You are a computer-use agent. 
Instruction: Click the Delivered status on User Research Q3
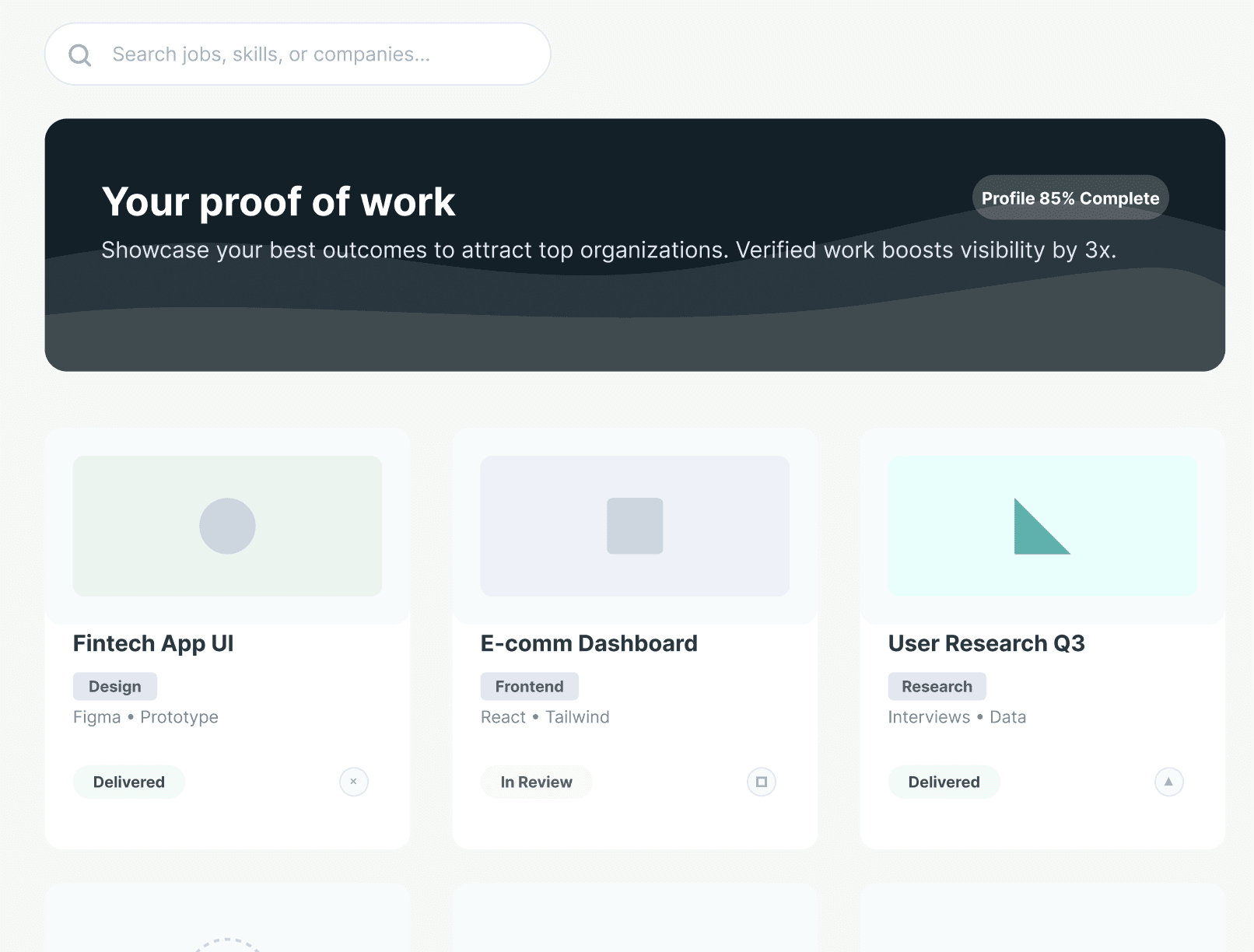coord(944,782)
